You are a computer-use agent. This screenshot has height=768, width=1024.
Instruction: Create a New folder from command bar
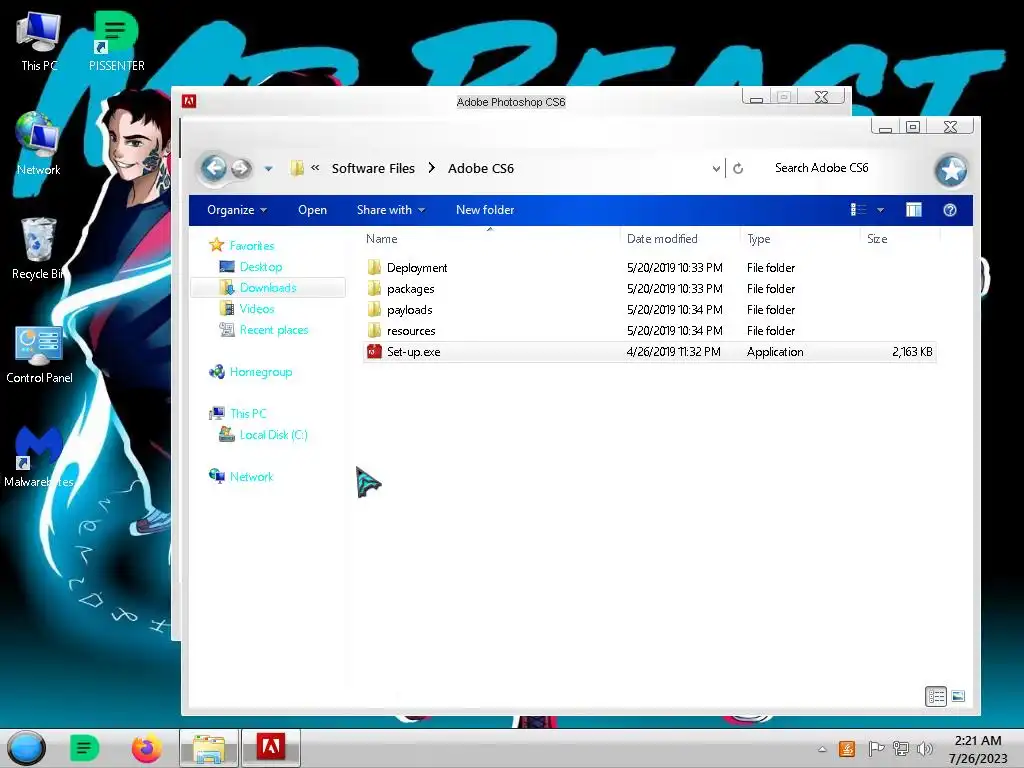coord(485,210)
